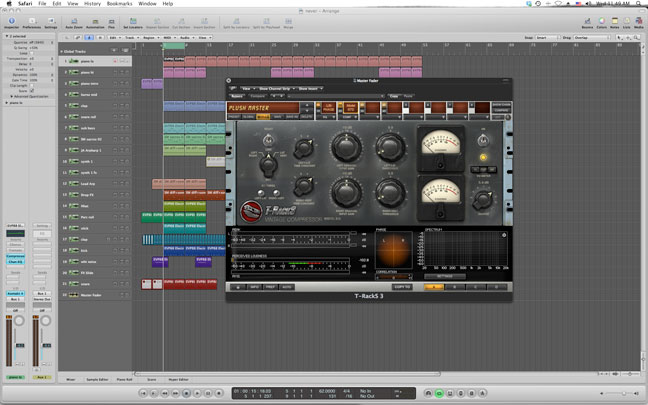Toggle the compressor power switch at top right

[482, 141]
